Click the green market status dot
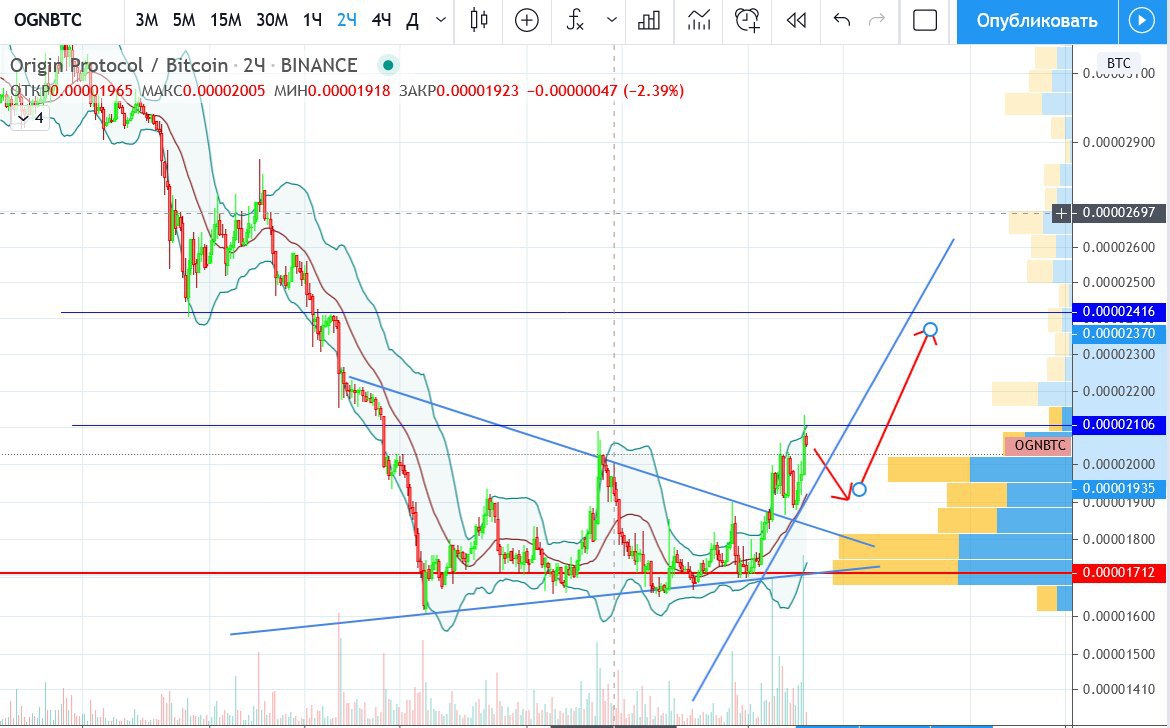This screenshot has height=728, width=1170. point(388,66)
